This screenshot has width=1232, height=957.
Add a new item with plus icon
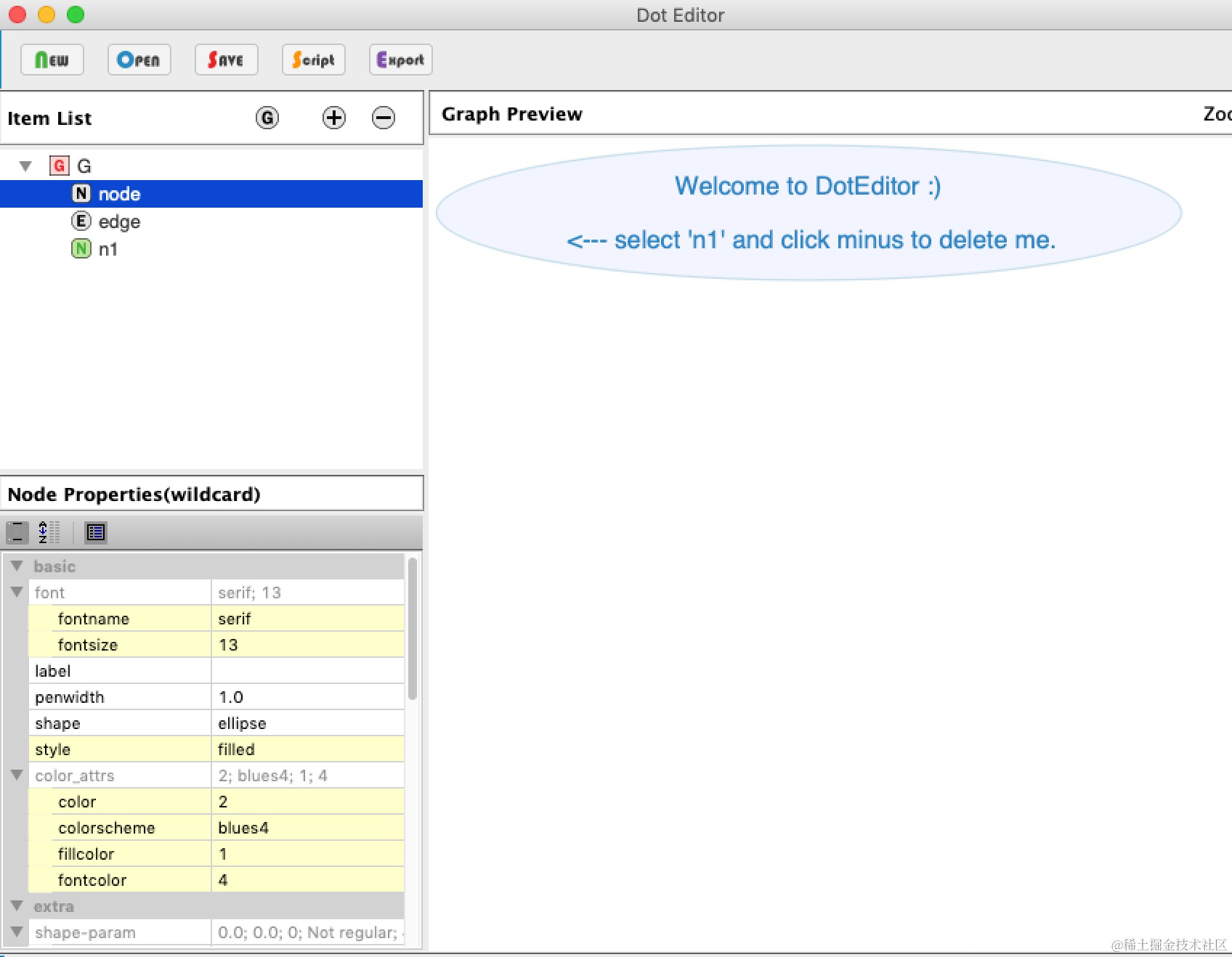point(334,118)
